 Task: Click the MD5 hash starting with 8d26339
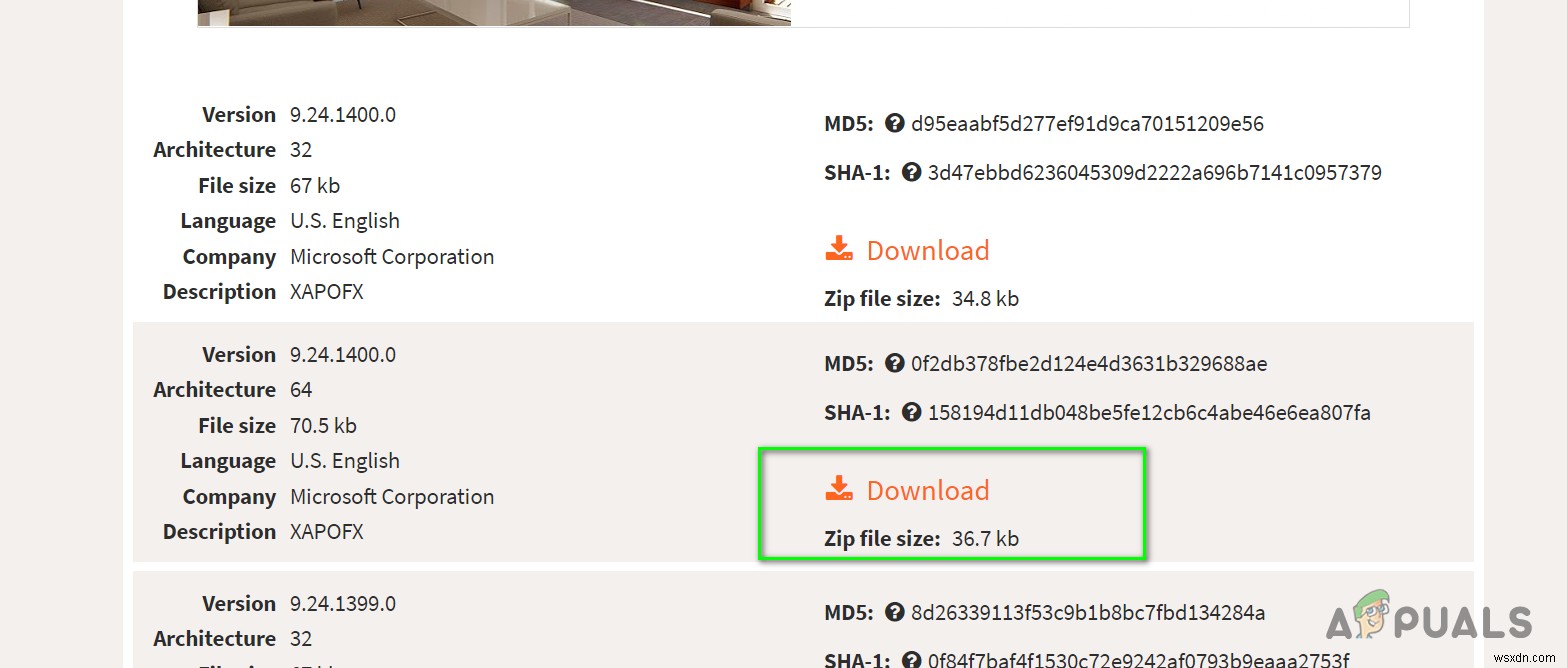click(1088, 612)
